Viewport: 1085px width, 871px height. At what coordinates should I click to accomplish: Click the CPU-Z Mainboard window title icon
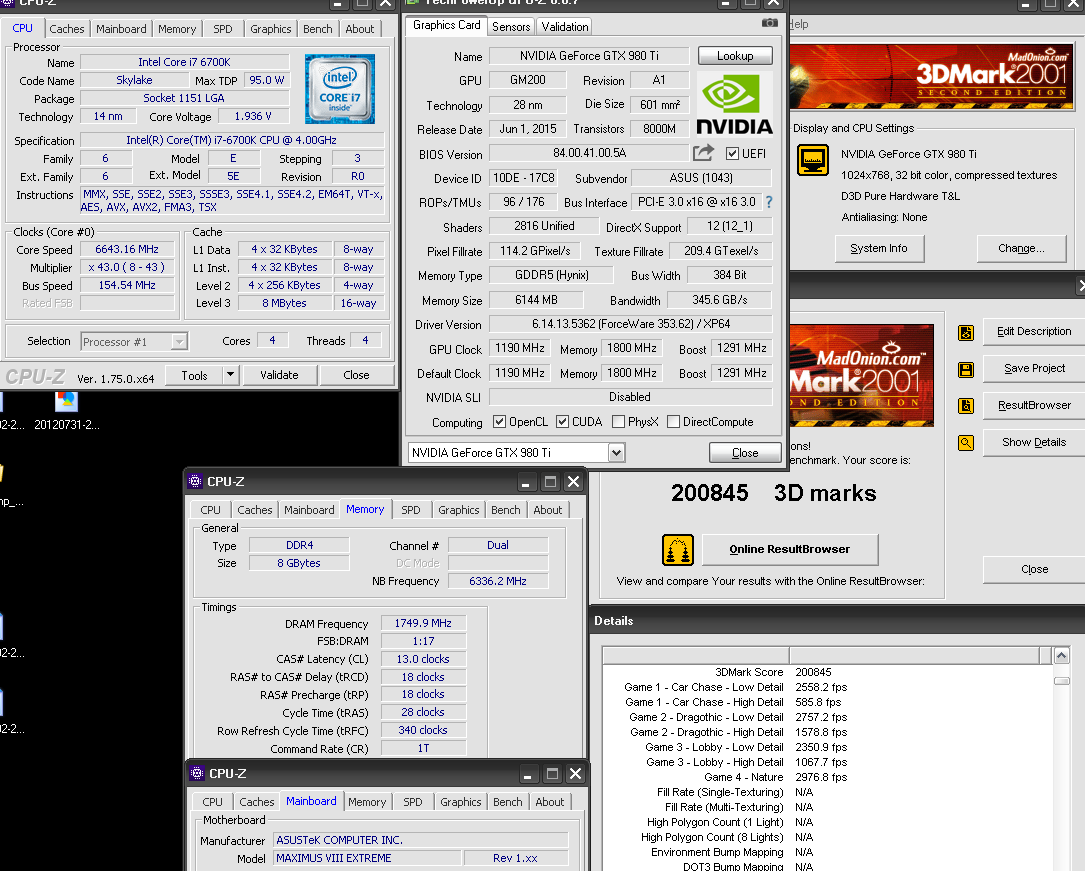coord(197,773)
